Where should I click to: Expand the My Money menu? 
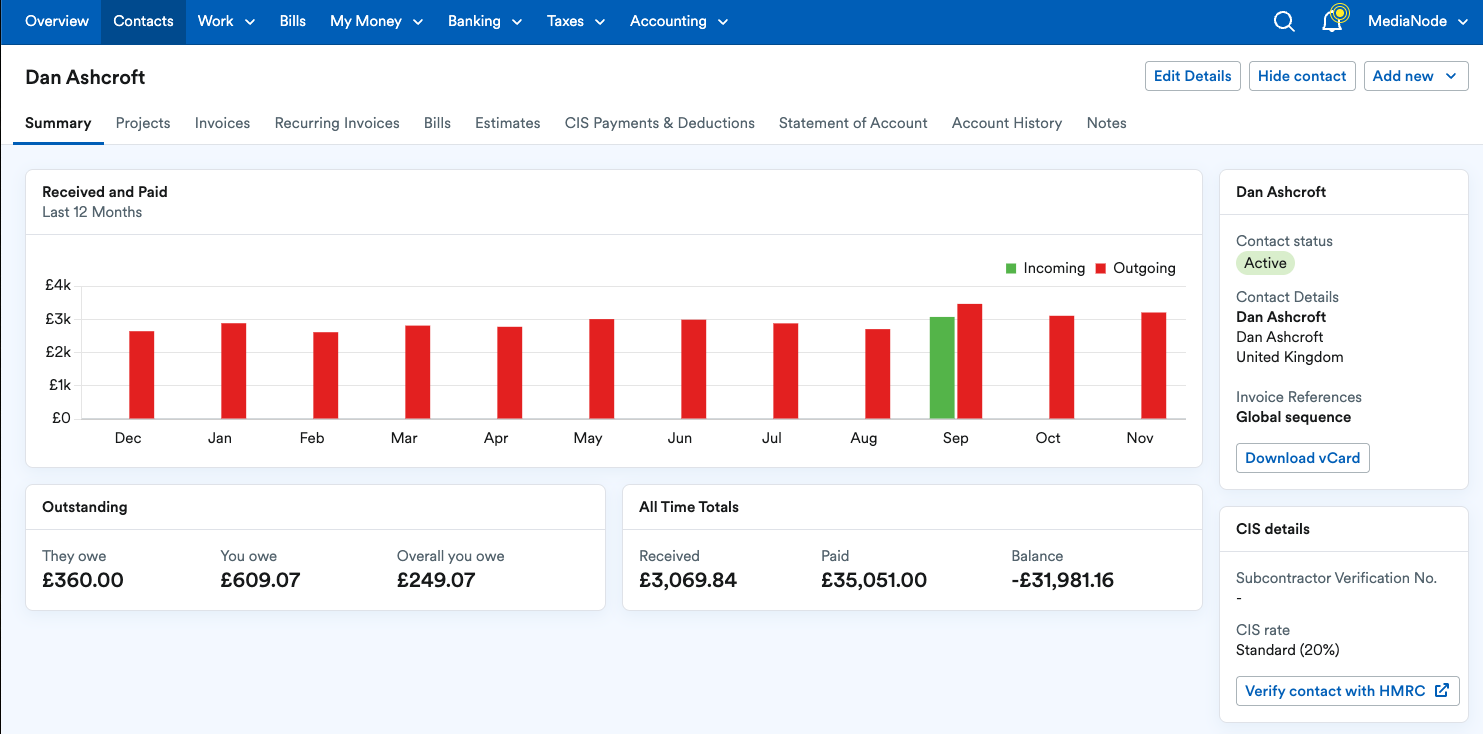point(376,21)
